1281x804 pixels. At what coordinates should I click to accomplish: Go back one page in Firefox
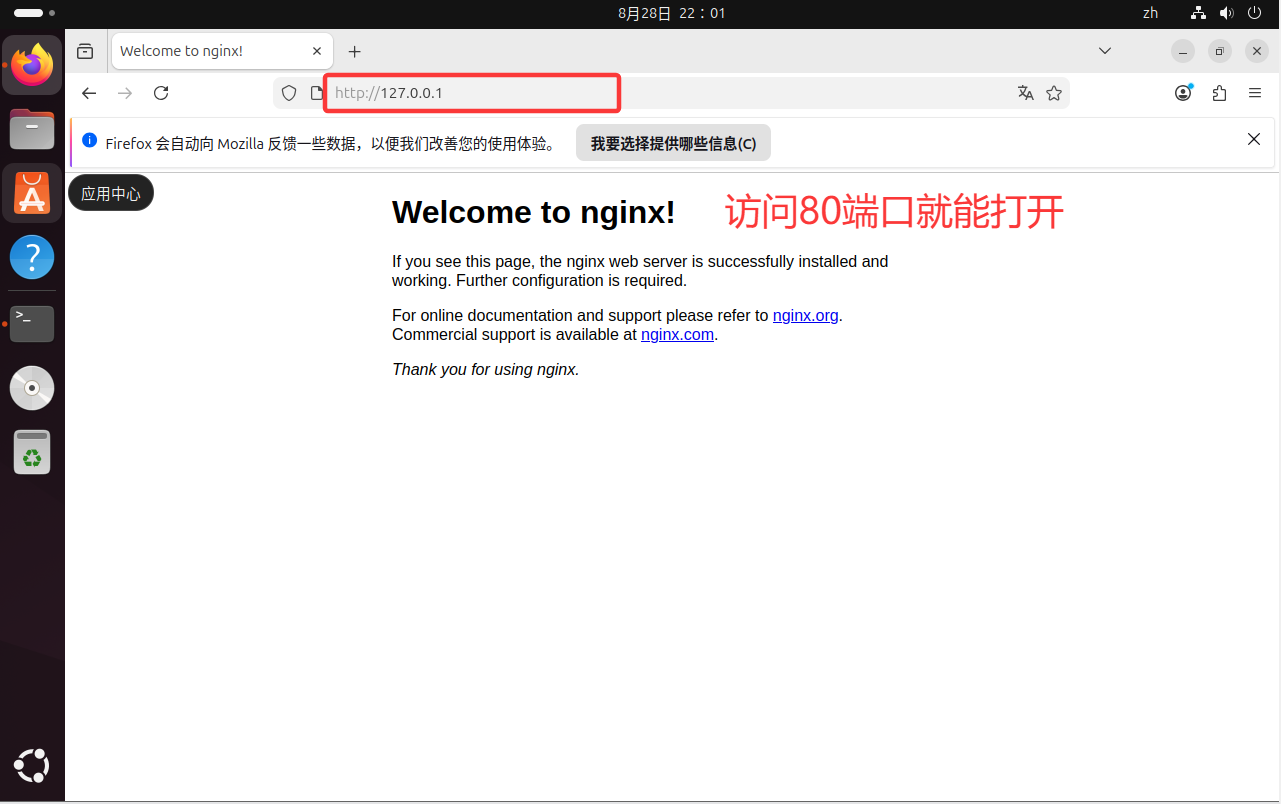(89, 93)
